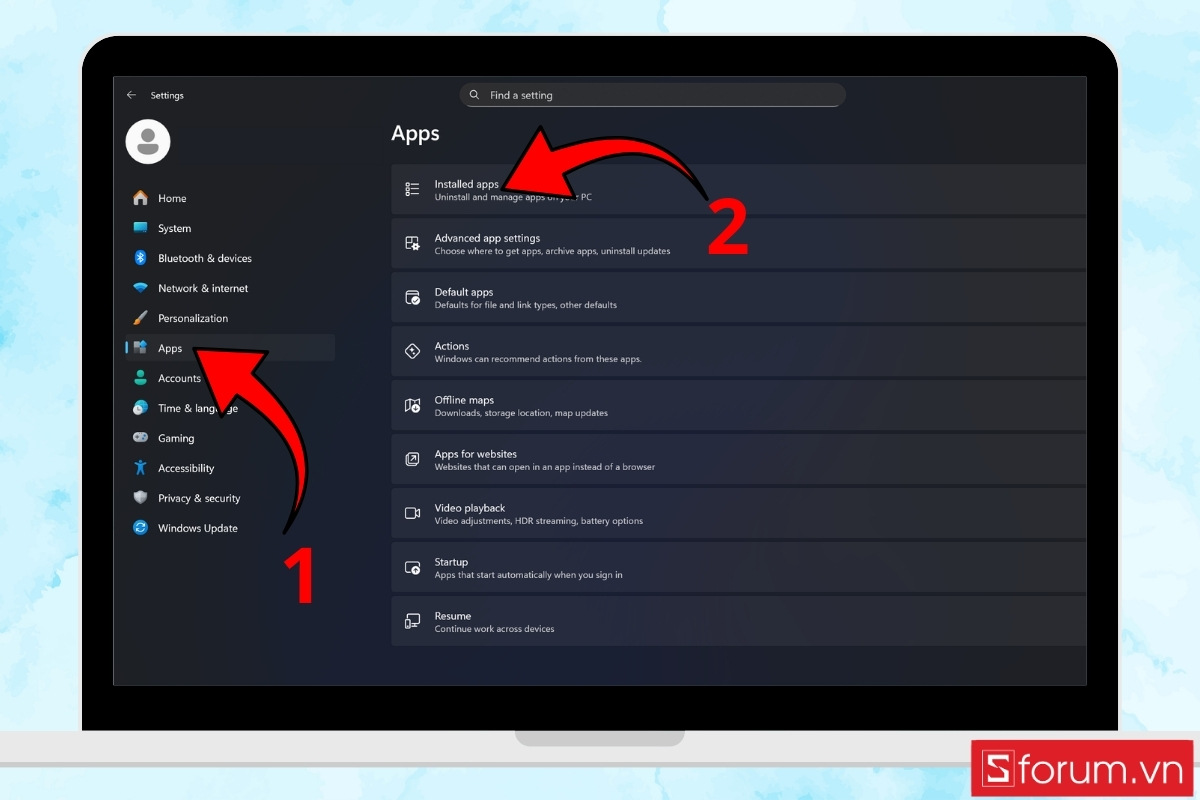Viewport: 1200px width, 800px height.
Task: Click the Personalization paintbrush icon
Action: click(x=140, y=318)
